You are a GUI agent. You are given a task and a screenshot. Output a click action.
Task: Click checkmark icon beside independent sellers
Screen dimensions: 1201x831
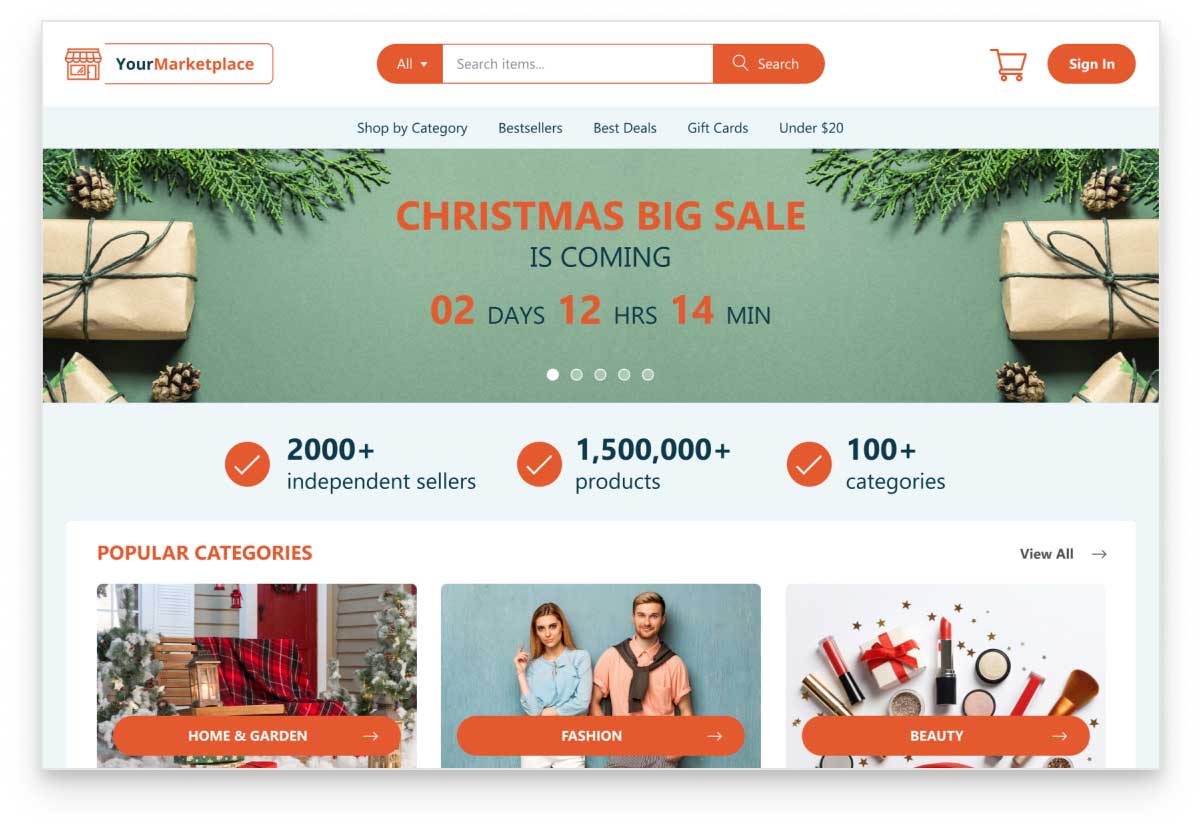coord(247,464)
